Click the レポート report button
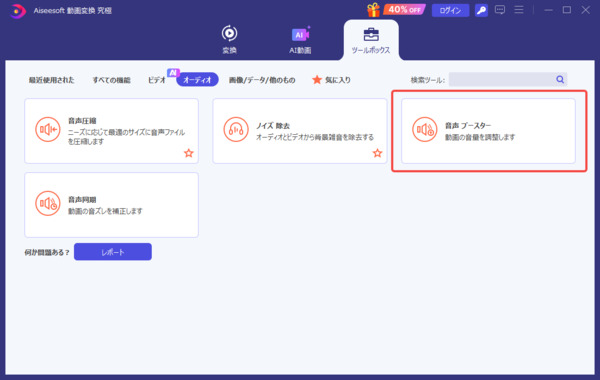Image resolution: width=600 pixels, height=380 pixels. 113,252
